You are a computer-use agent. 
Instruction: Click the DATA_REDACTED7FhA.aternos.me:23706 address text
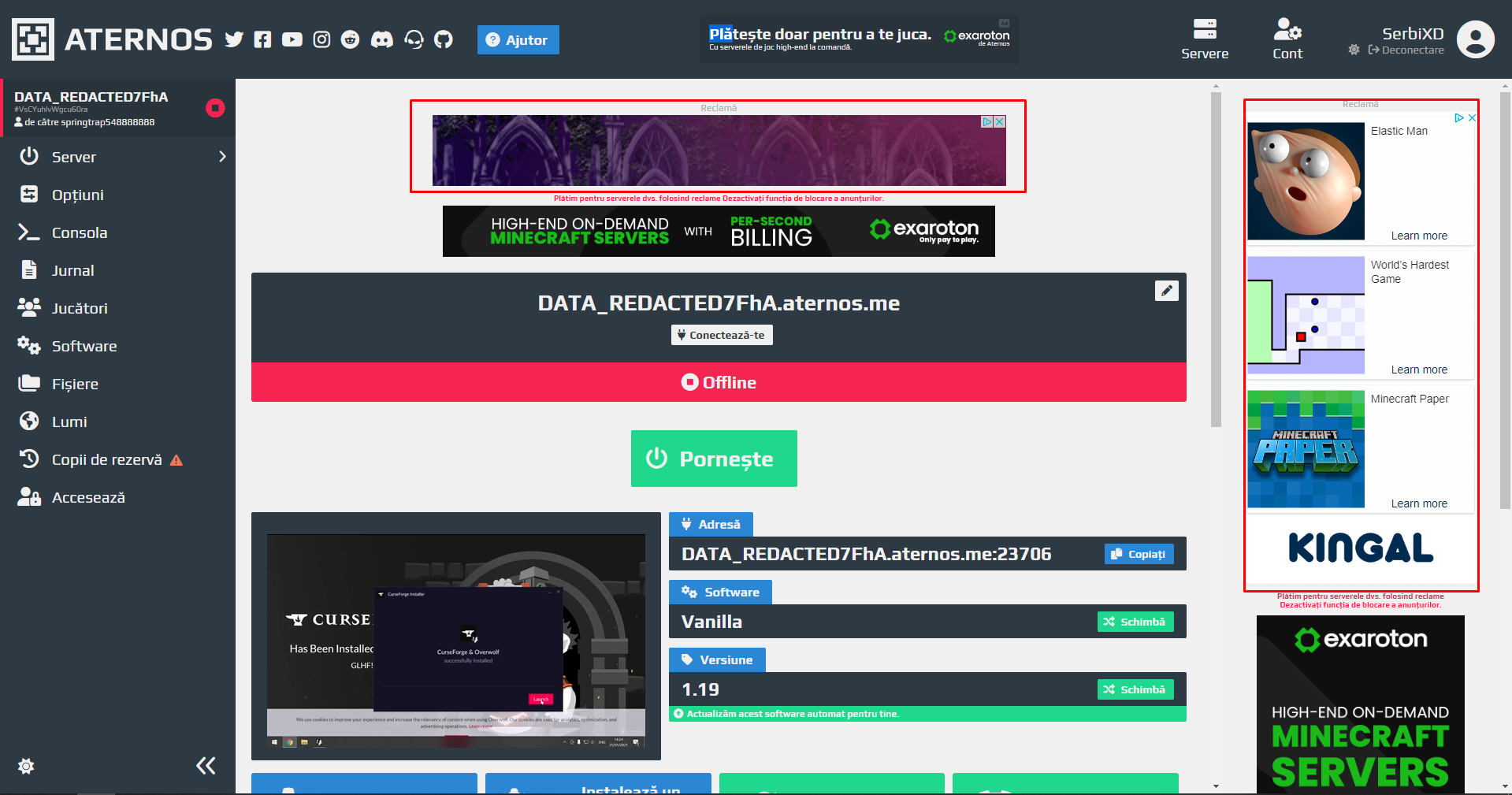pos(866,554)
